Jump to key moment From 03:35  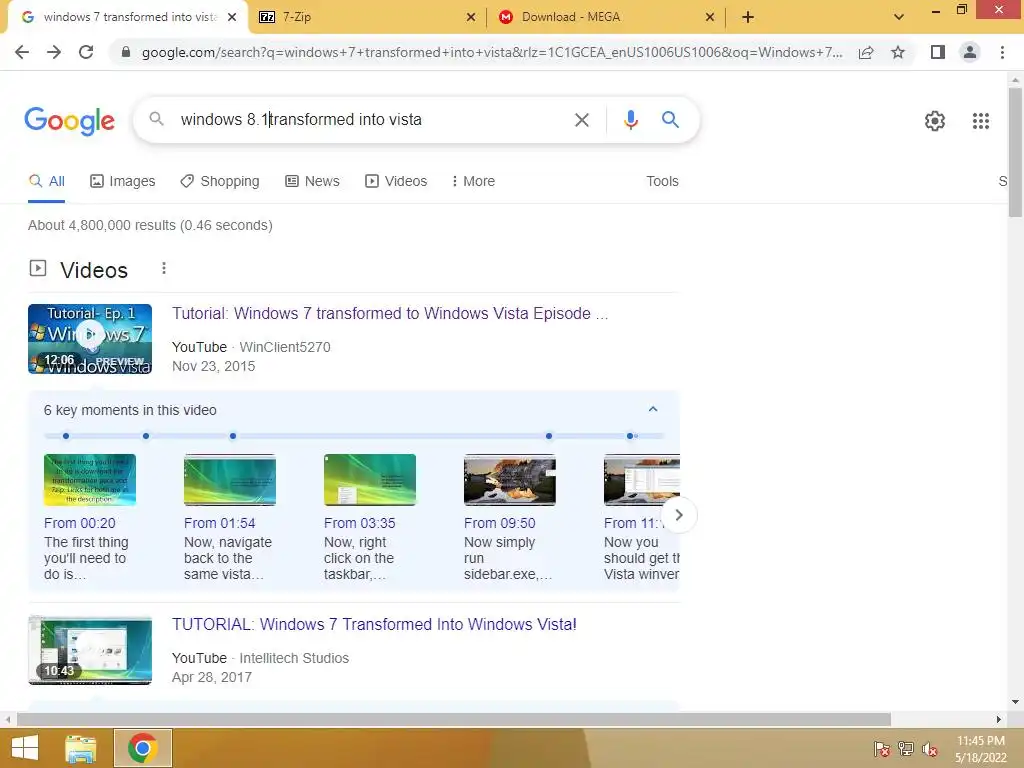(360, 523)
